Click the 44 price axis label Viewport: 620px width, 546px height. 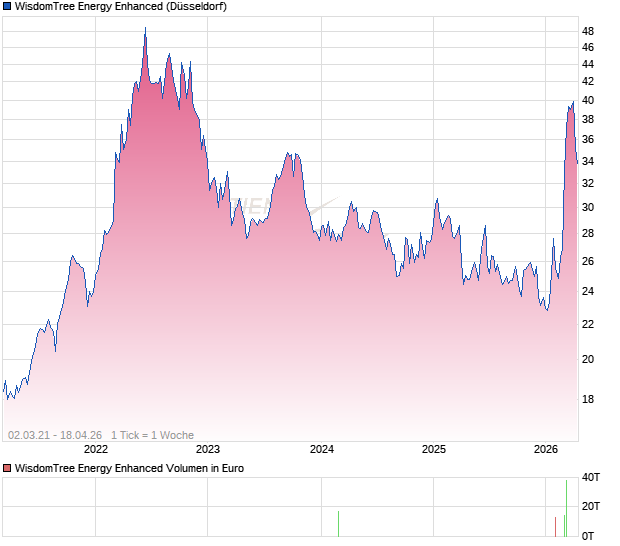[x=588, y=64]
